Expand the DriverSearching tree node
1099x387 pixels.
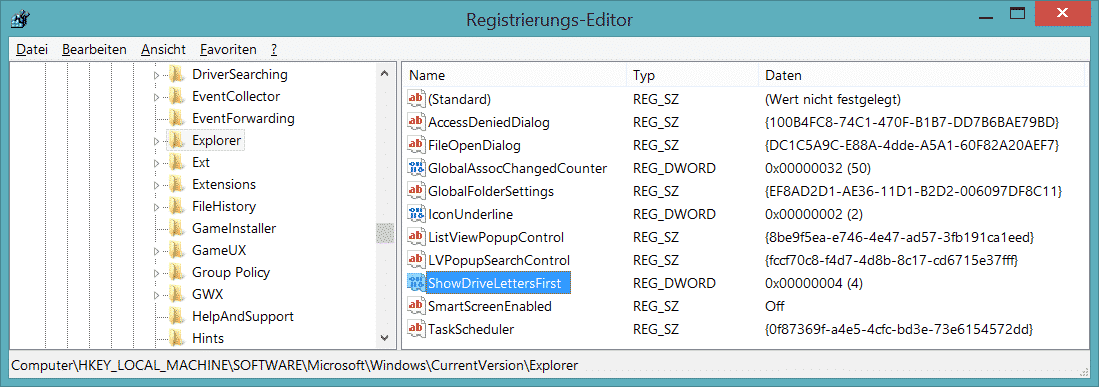(x=156, y=75)
